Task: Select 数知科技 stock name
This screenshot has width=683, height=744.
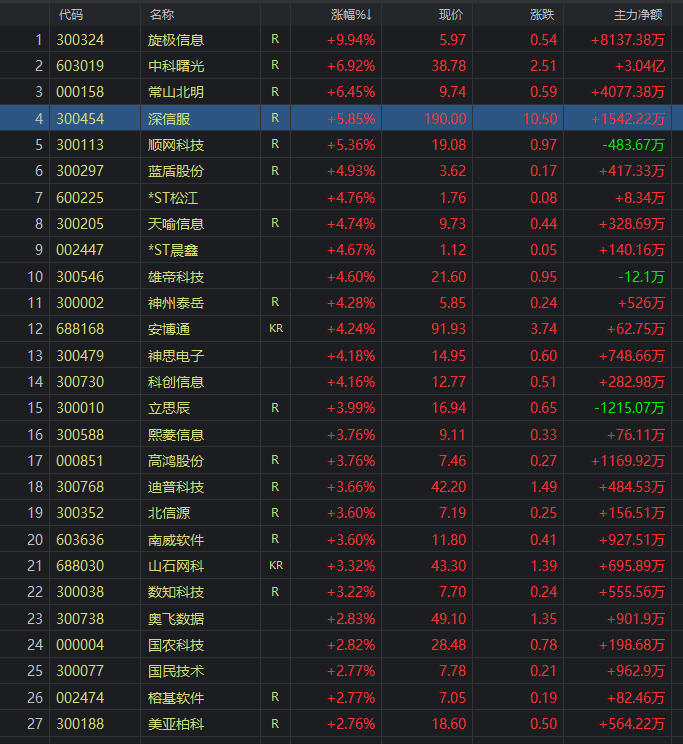Action: pyautogui.click(x=176, y=592)
